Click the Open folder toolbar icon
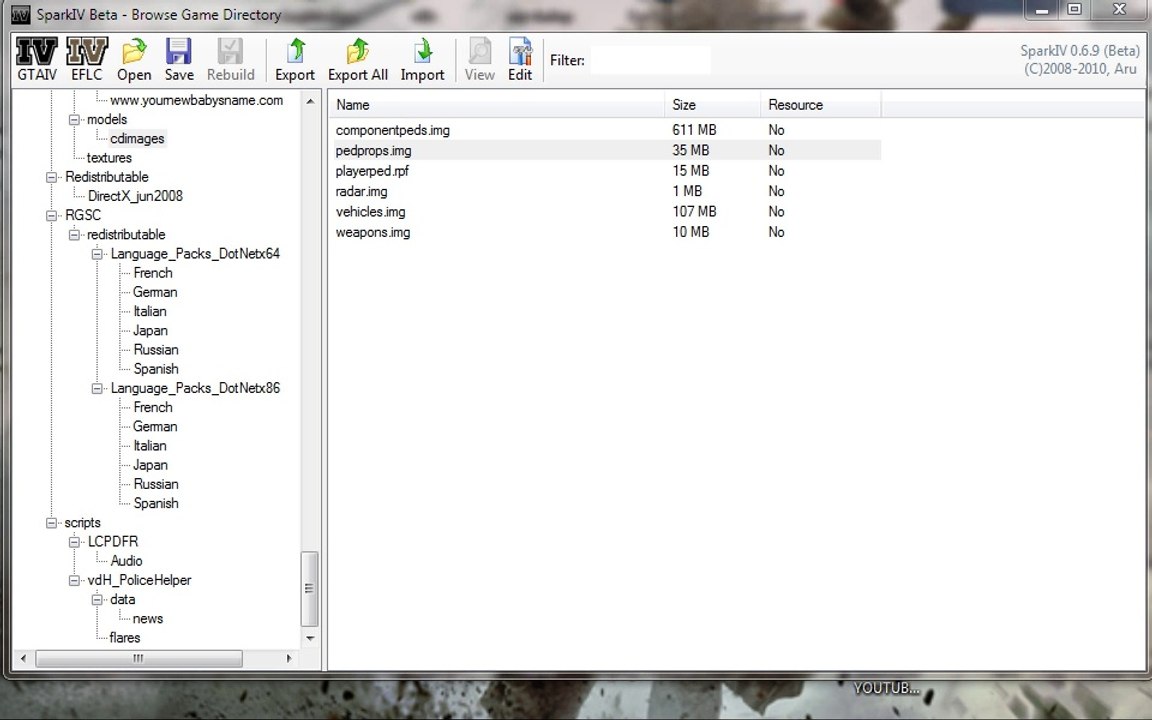The width and height of the screenshot is (1152, 720). (x=134, y=59)
